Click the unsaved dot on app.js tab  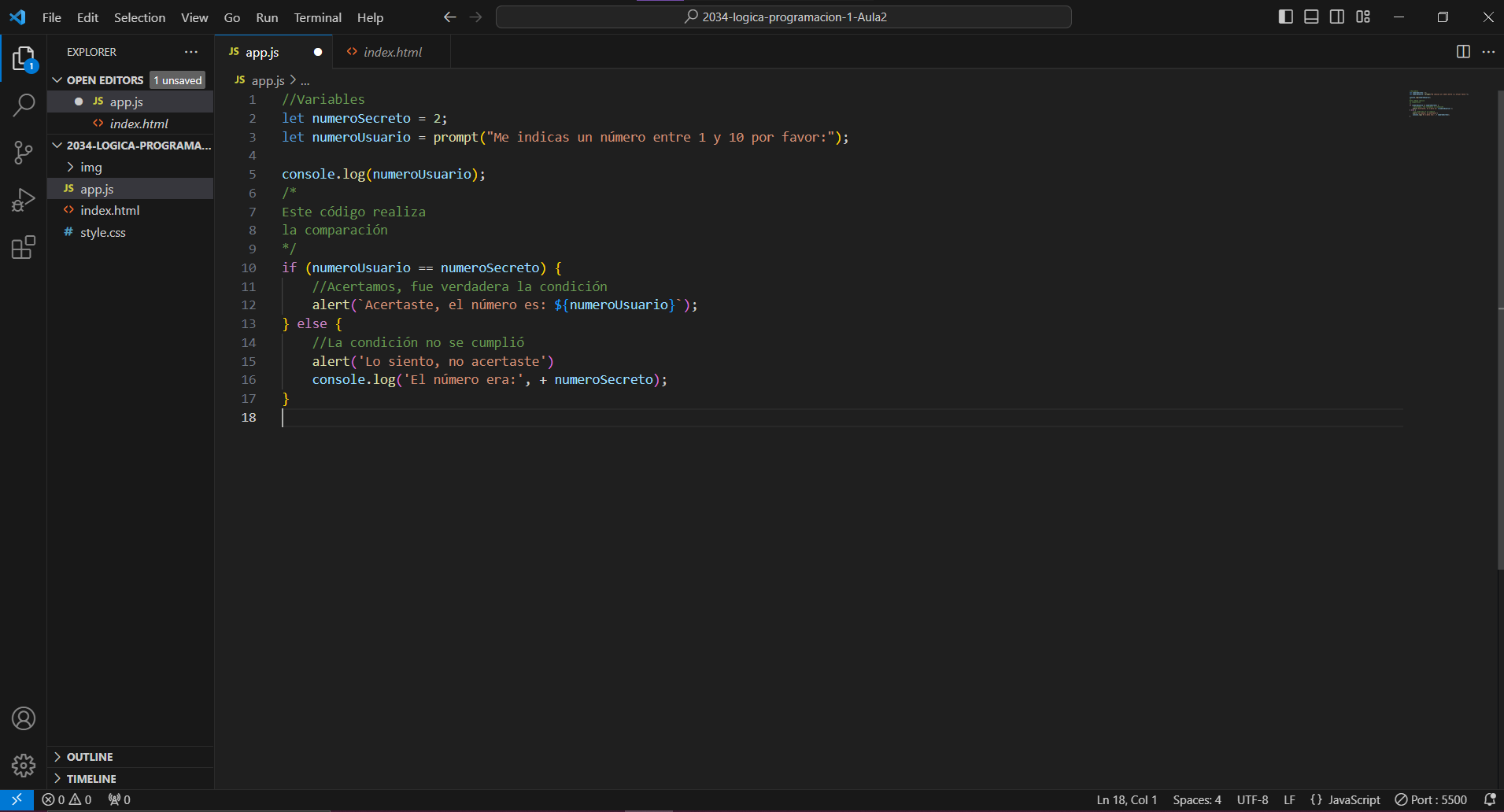tap(318, 52)
